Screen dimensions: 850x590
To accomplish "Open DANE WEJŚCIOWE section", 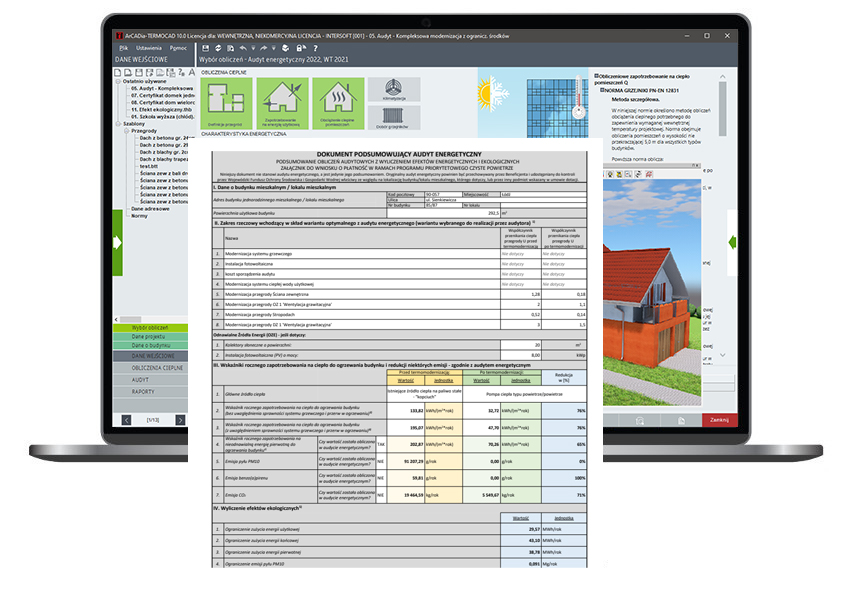I will coord(150,356).
